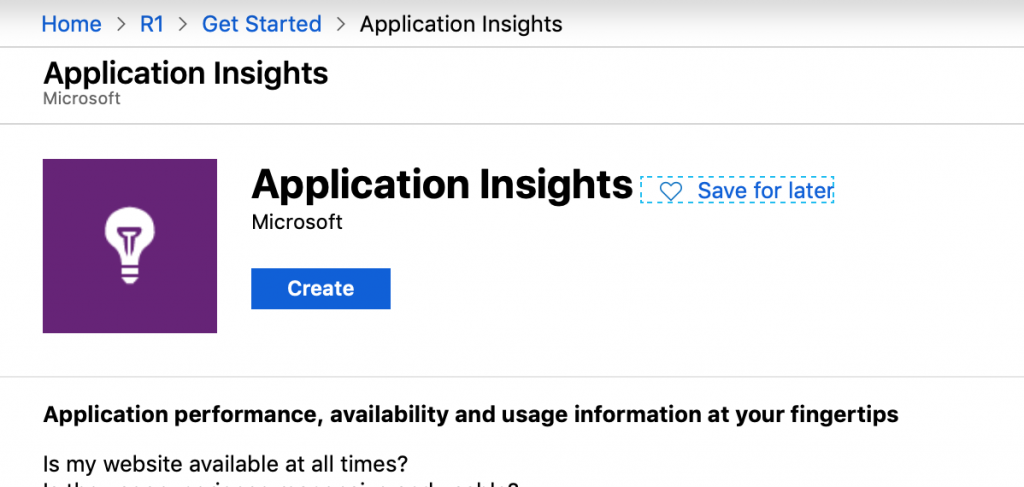
Task: Click the Microsoft publisher label under the Create heading
Action: [x=297, y=222]
